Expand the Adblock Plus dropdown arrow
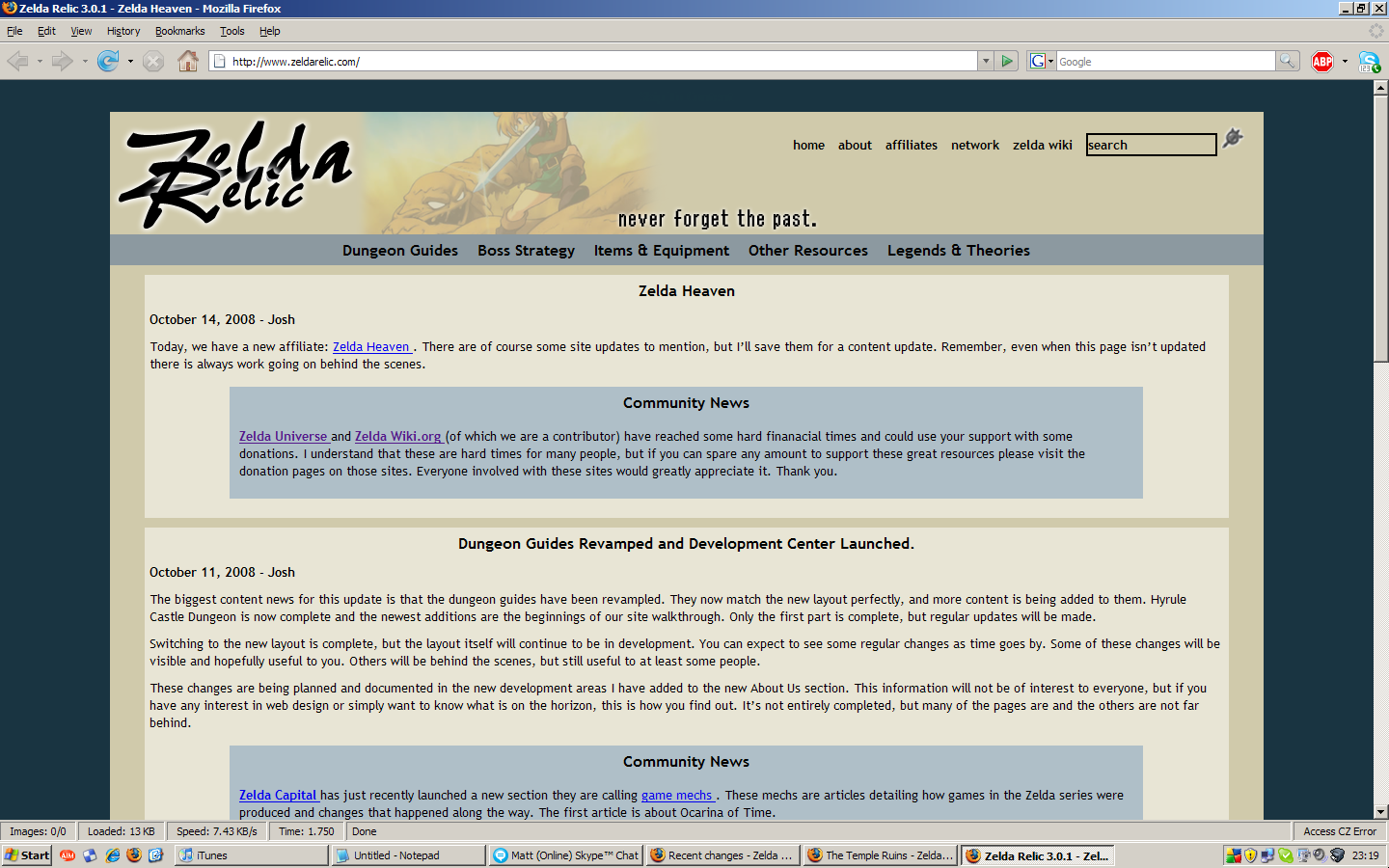1389x868 pixels. 1345,62
